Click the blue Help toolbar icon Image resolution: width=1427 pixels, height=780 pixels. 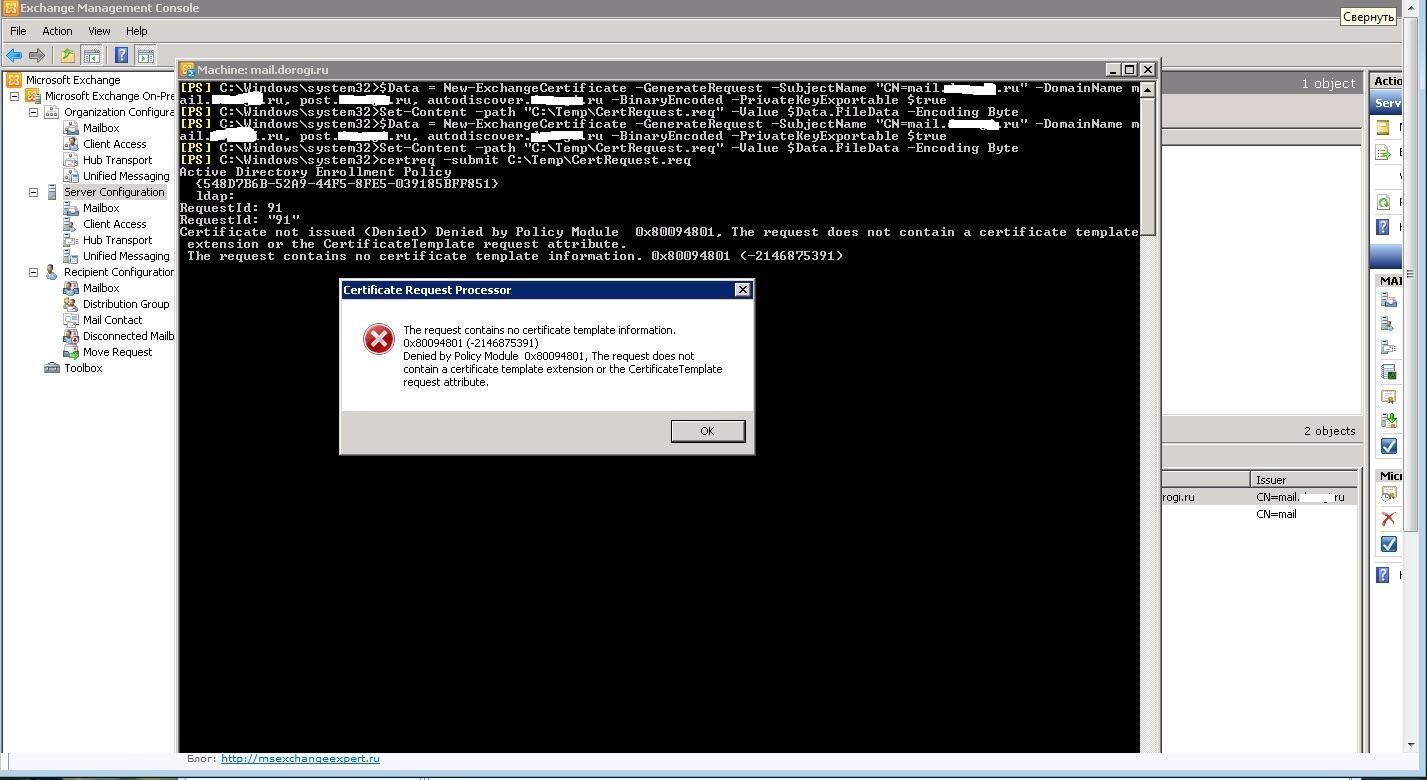[122, 56]
